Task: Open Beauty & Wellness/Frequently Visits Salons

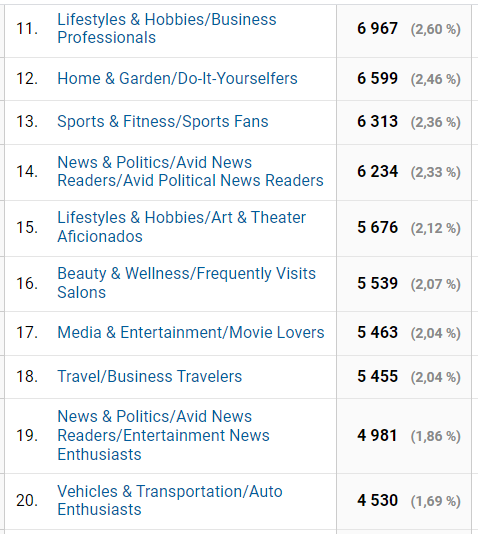Action: tap(186, 283)
